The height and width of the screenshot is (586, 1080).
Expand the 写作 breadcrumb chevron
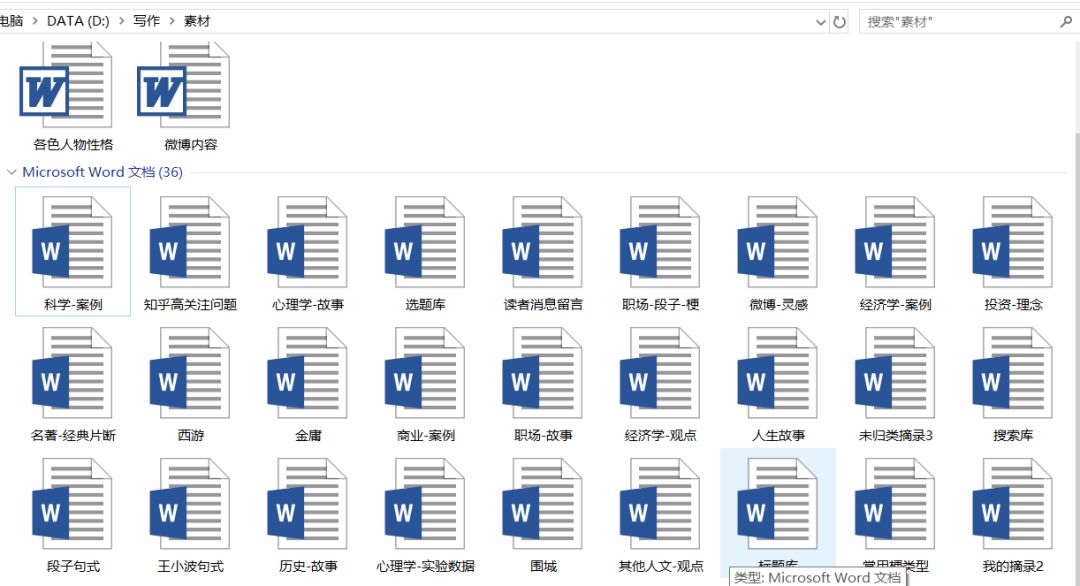coord(172,20)
